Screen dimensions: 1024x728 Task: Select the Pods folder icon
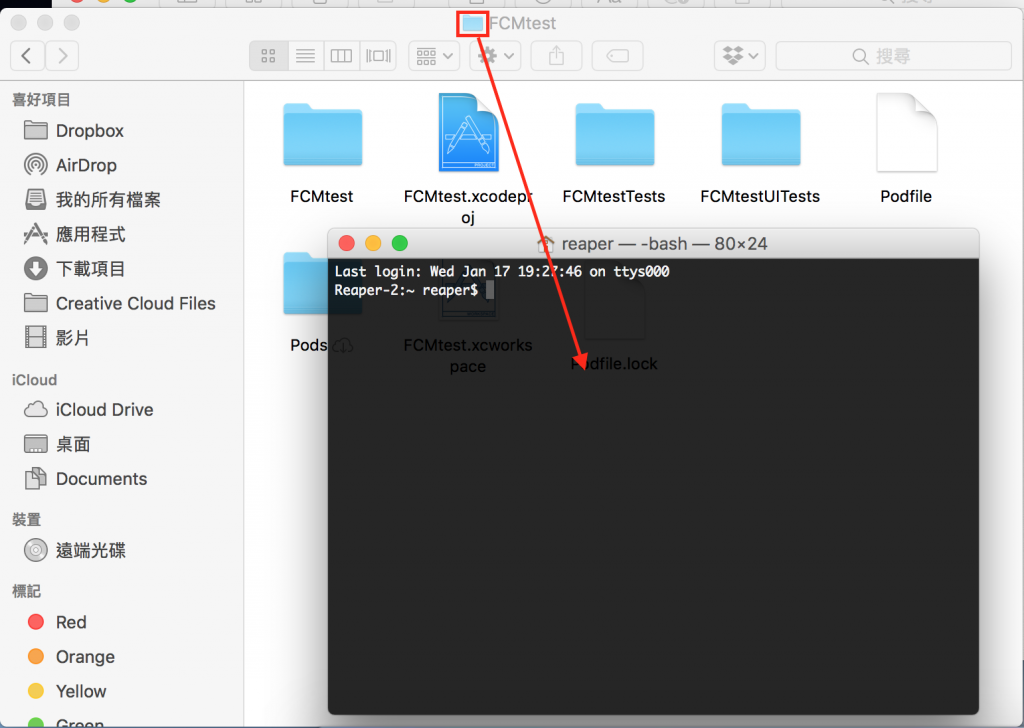click(305, 285)
